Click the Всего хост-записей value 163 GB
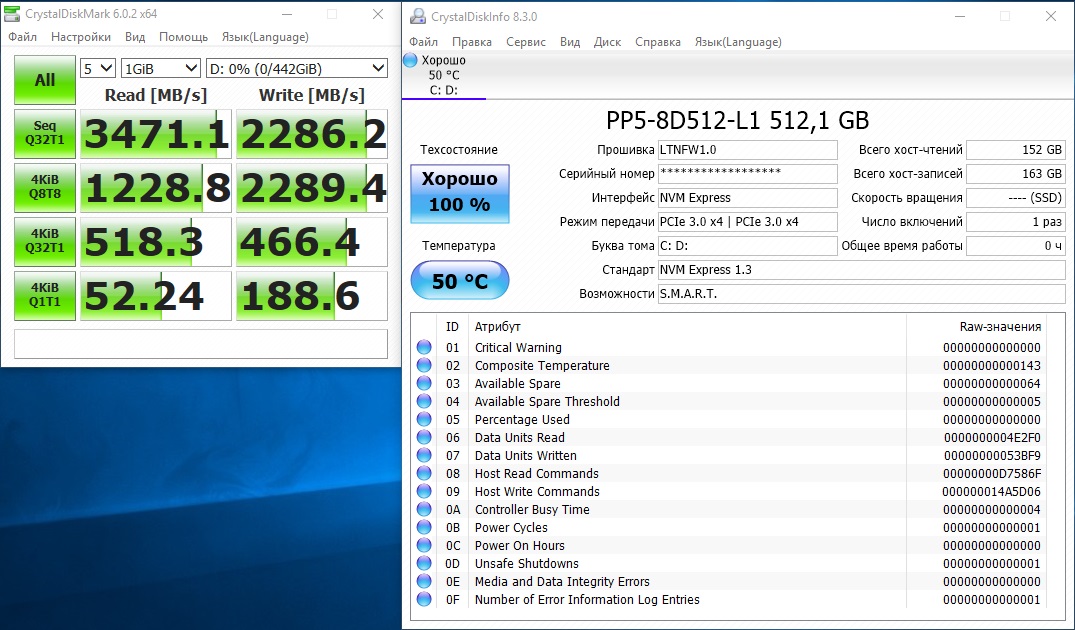The image size is (1075, 630). pos(1015,173)
